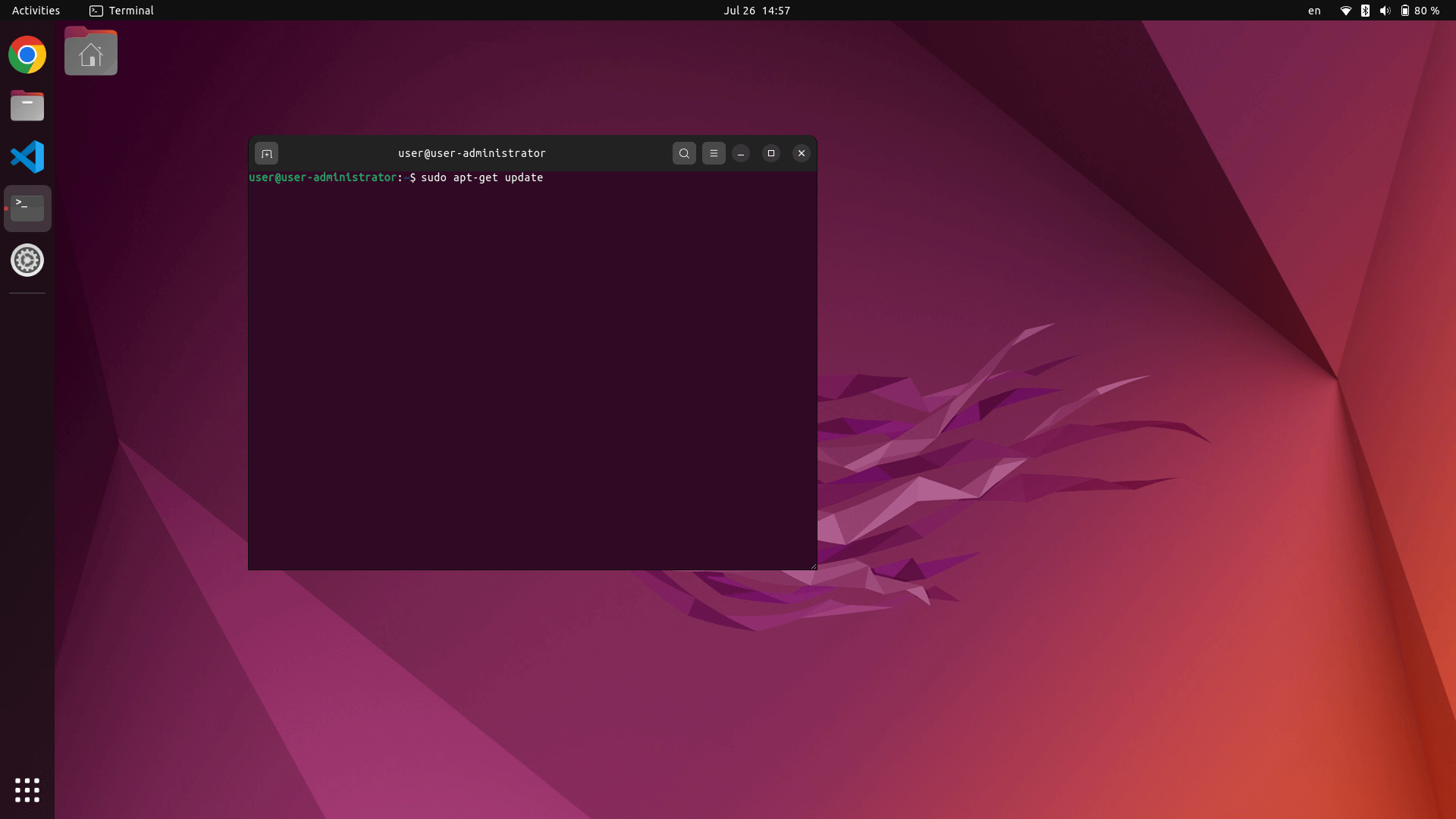The width and height of the screenshot is (1456, 819).
Task: Open the Show Applications grid
Action: tap(27, 790)
